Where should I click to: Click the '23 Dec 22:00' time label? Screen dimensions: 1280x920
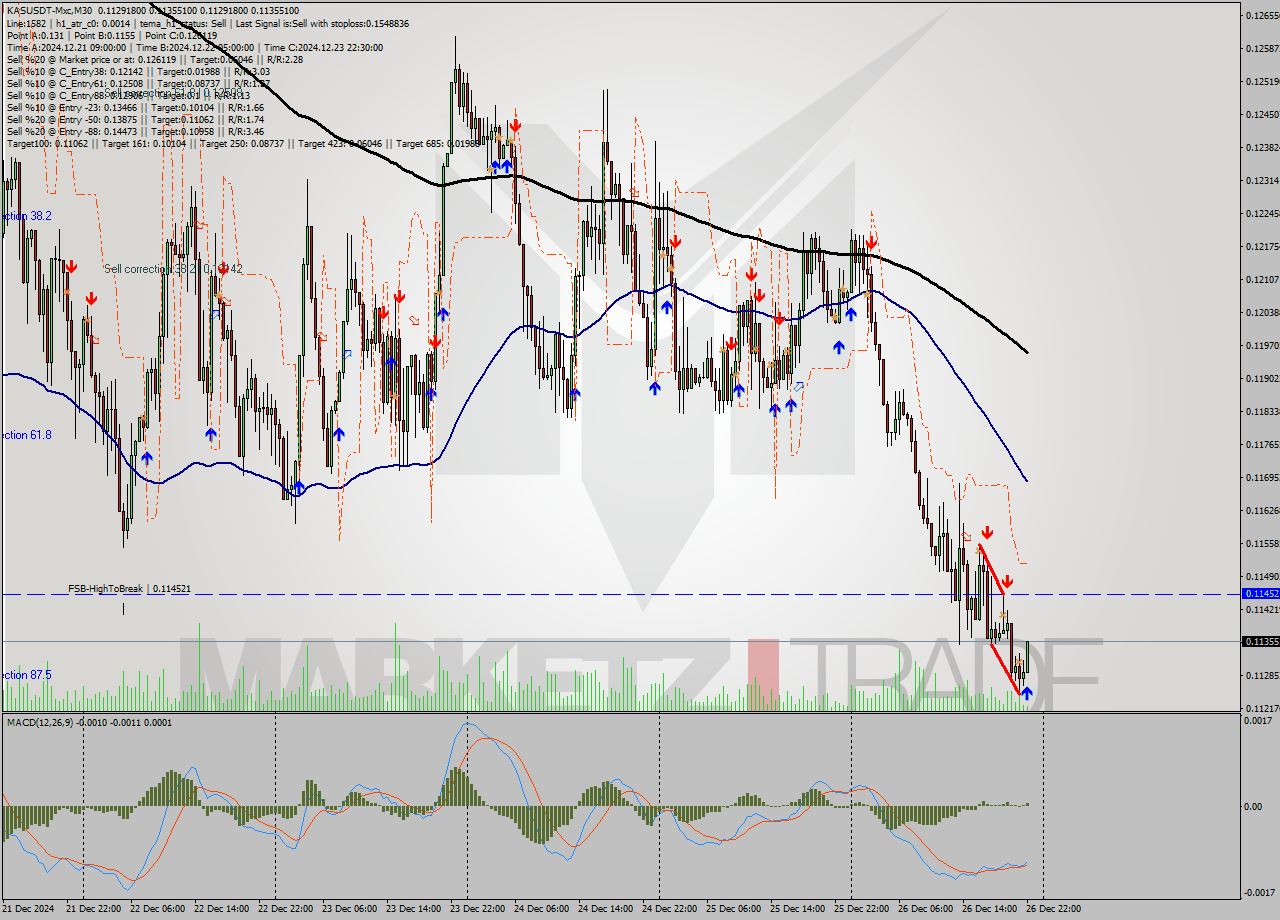477,908
